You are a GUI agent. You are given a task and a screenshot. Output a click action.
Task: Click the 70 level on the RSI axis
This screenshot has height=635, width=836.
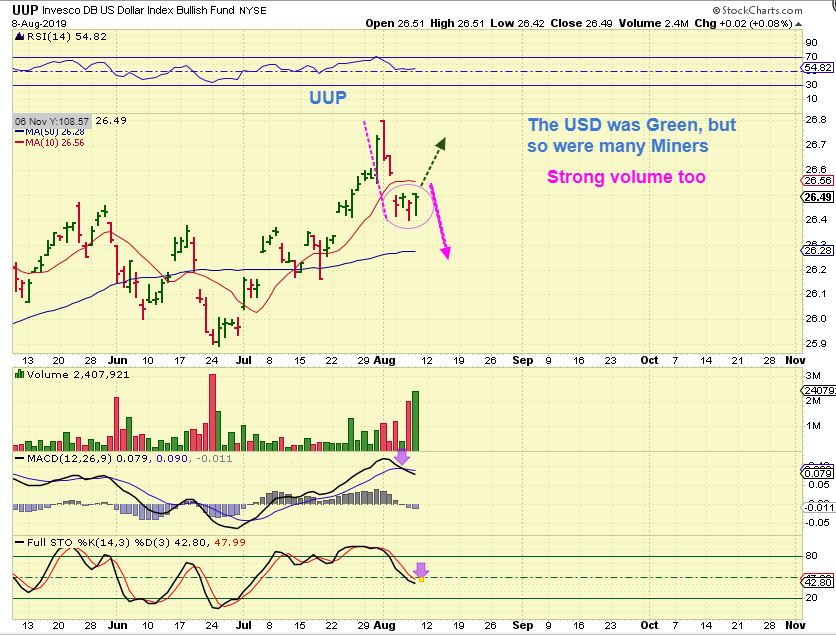[811, 57]
